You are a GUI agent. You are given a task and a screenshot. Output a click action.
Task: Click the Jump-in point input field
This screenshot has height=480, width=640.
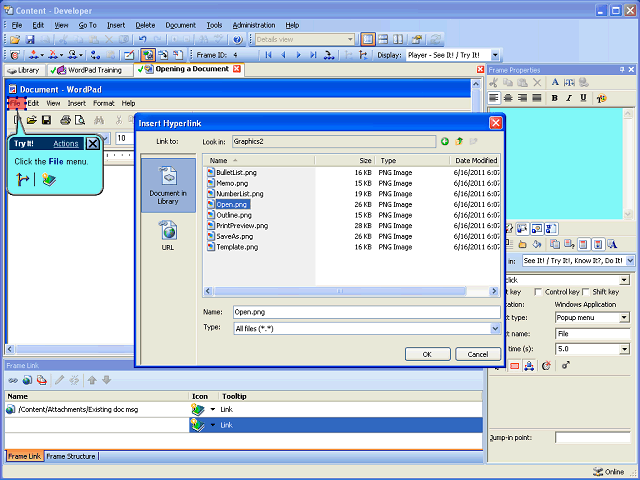click(x=593, y=438)
